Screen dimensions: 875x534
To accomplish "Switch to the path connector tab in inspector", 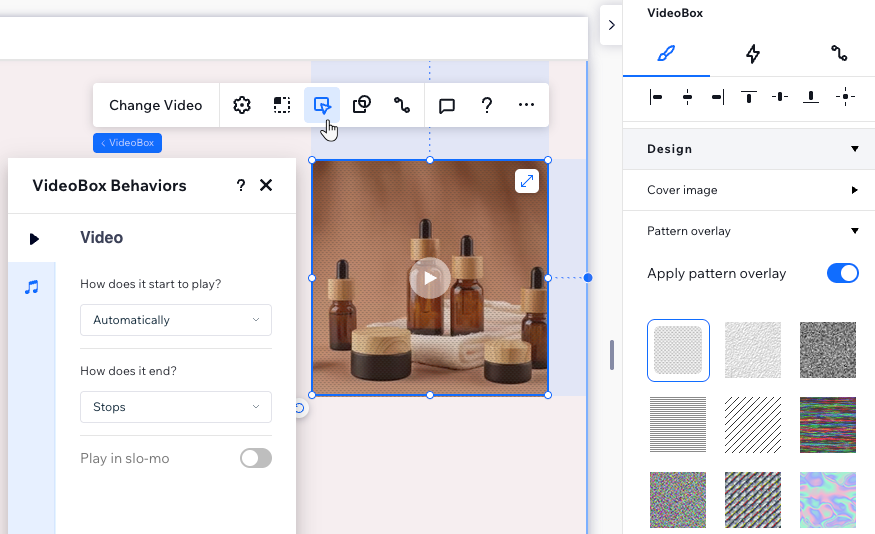I will (x=839, y=54).
